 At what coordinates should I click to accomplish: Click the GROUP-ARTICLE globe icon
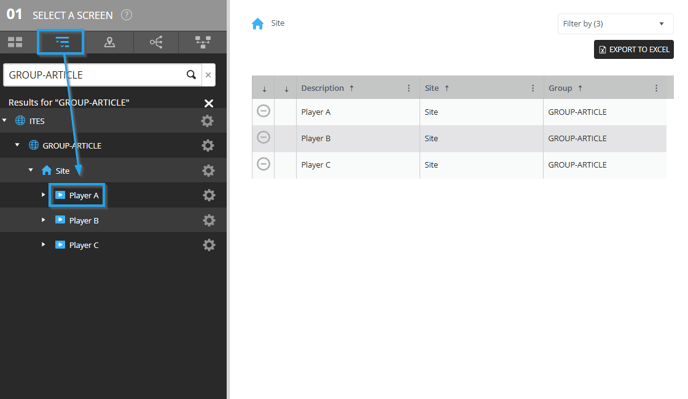pos(33,145)
